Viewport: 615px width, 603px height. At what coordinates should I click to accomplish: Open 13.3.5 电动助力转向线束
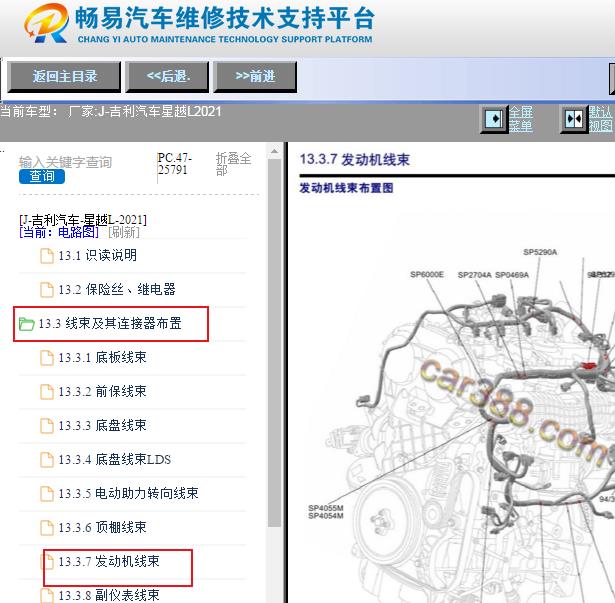128,494
